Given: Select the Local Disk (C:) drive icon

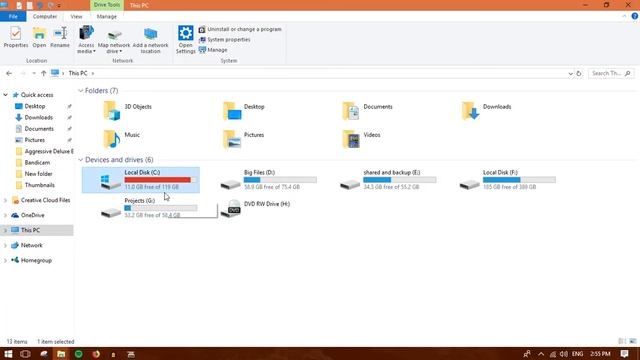Looking at the screenshot, I should point(111,182).
